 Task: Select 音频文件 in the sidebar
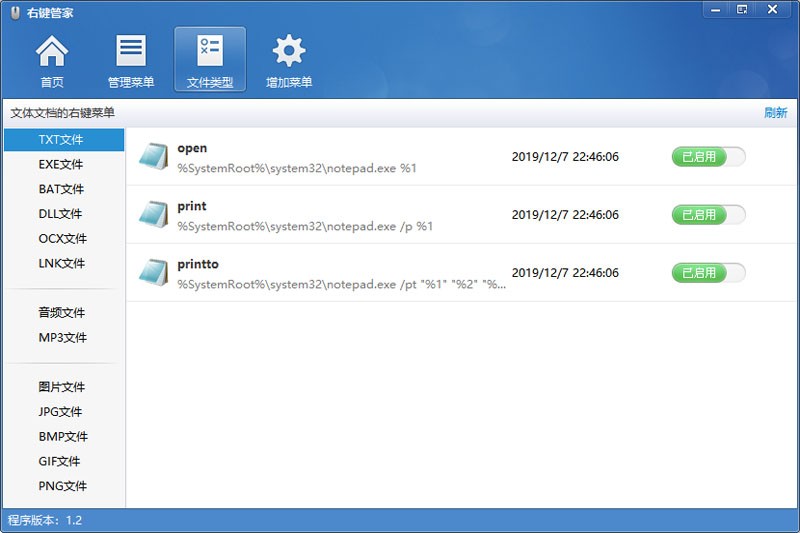(x=62, y=313)
